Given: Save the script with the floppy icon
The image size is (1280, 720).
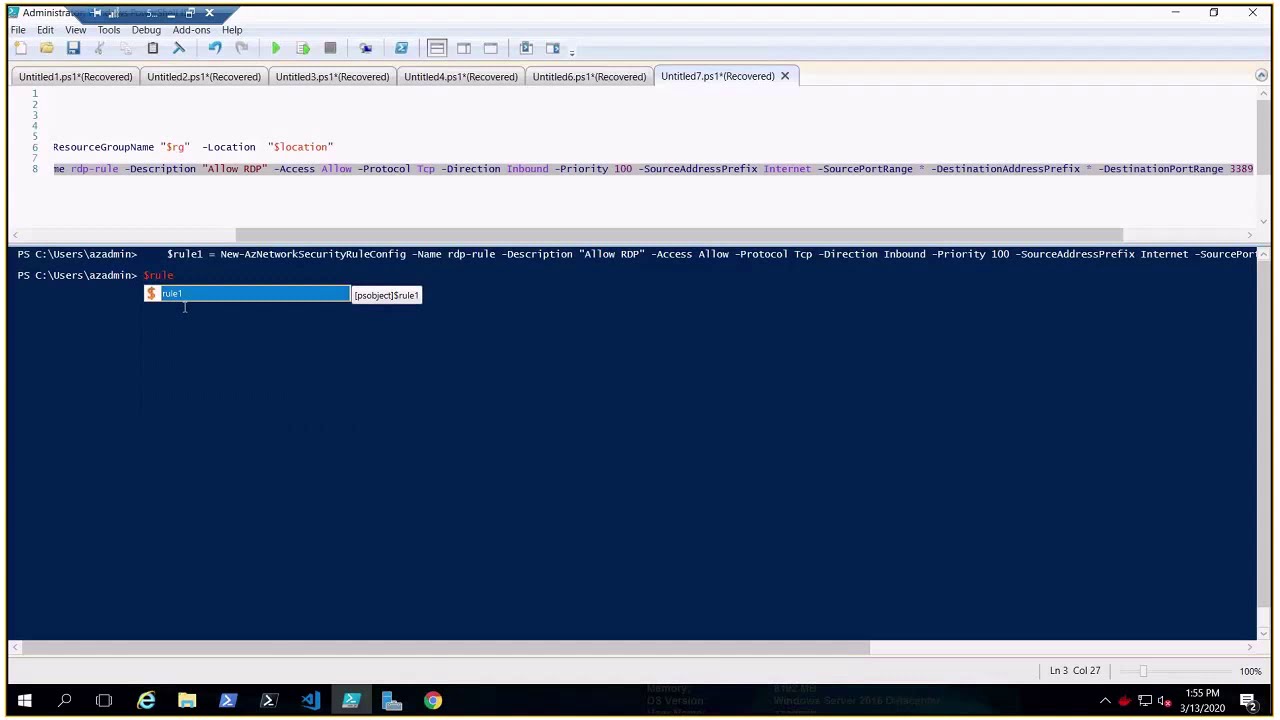Looking at the screenshot, I should (x=73, y=48).
